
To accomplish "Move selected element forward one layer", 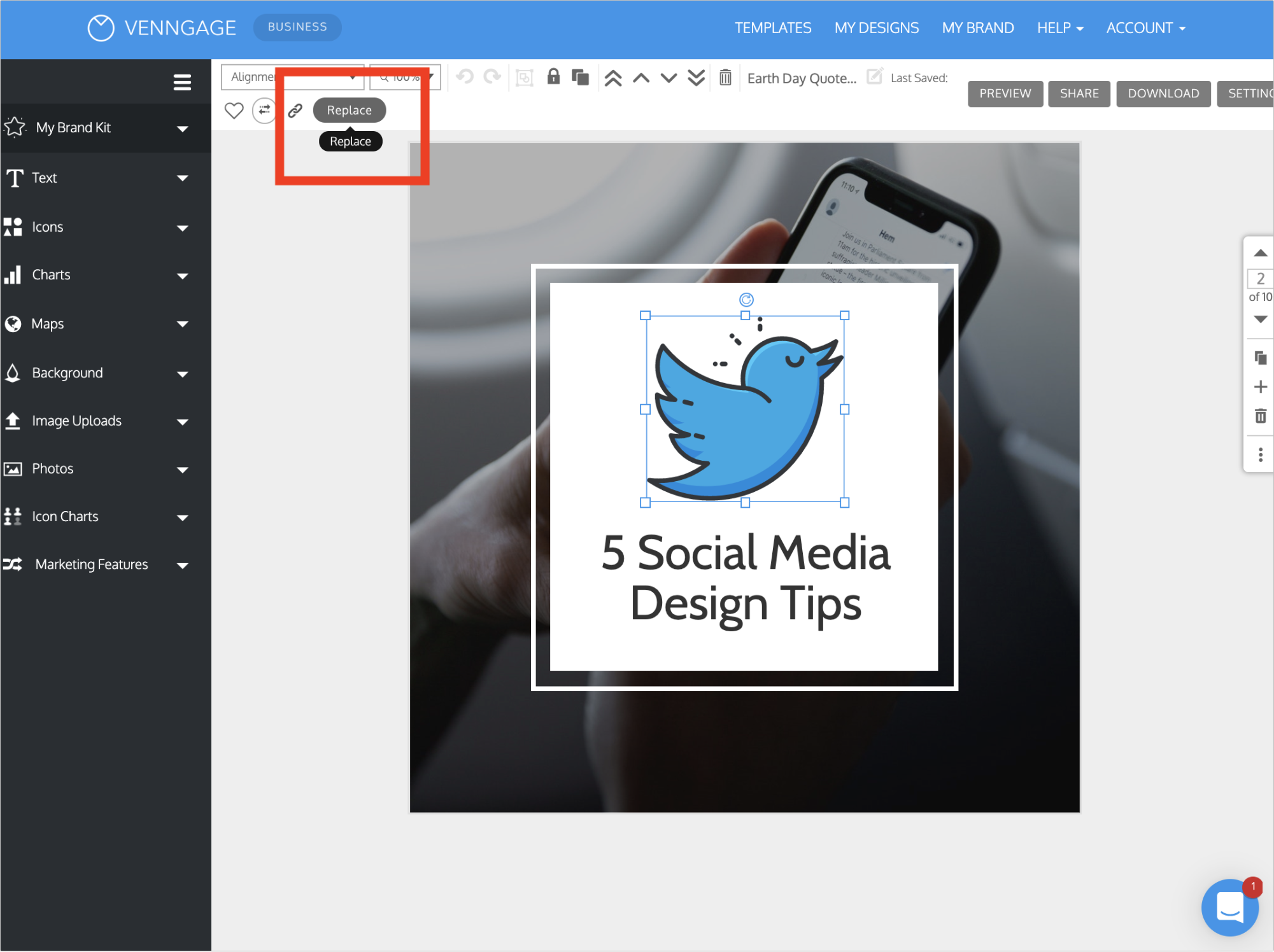I will click(641, 78).
